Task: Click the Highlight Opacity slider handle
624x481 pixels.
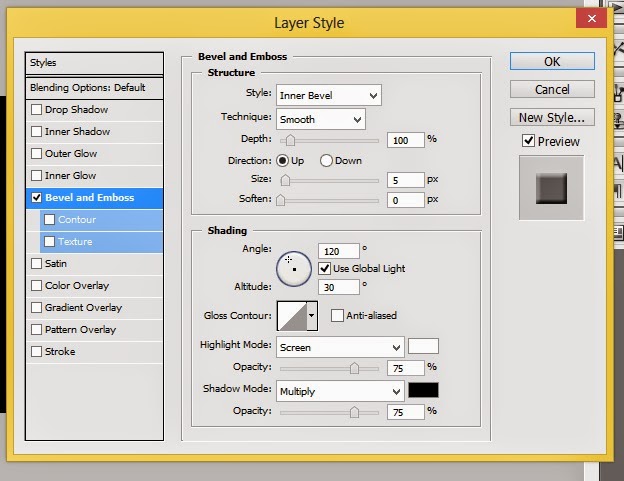Action: 354,368
